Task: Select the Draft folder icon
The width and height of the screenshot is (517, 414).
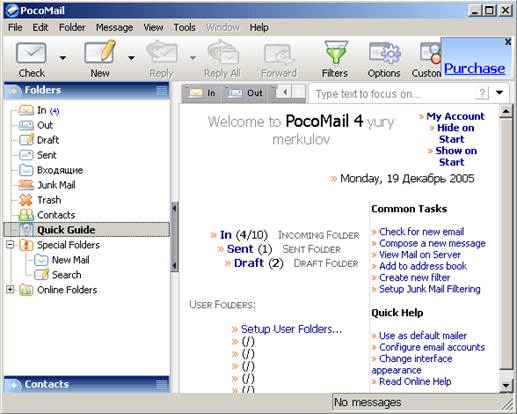Action: [x=26, y=140]
